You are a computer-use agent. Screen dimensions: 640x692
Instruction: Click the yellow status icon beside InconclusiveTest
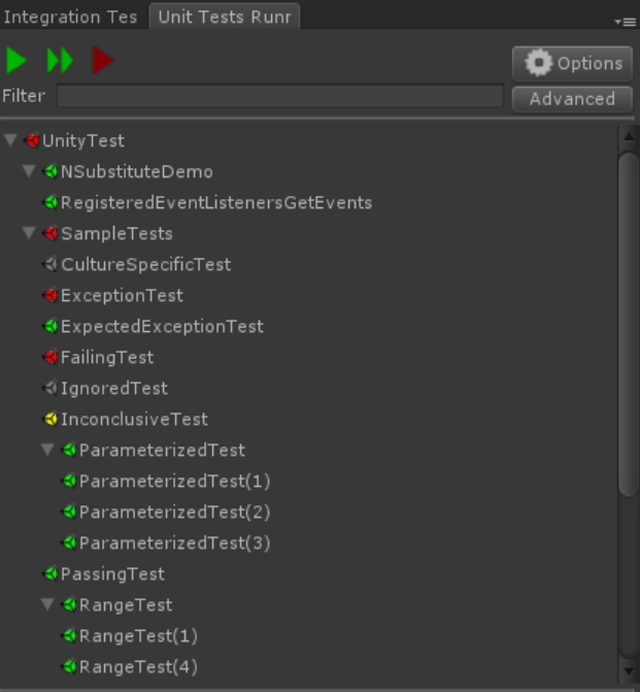pyautogui.click(x=50, y=420)
